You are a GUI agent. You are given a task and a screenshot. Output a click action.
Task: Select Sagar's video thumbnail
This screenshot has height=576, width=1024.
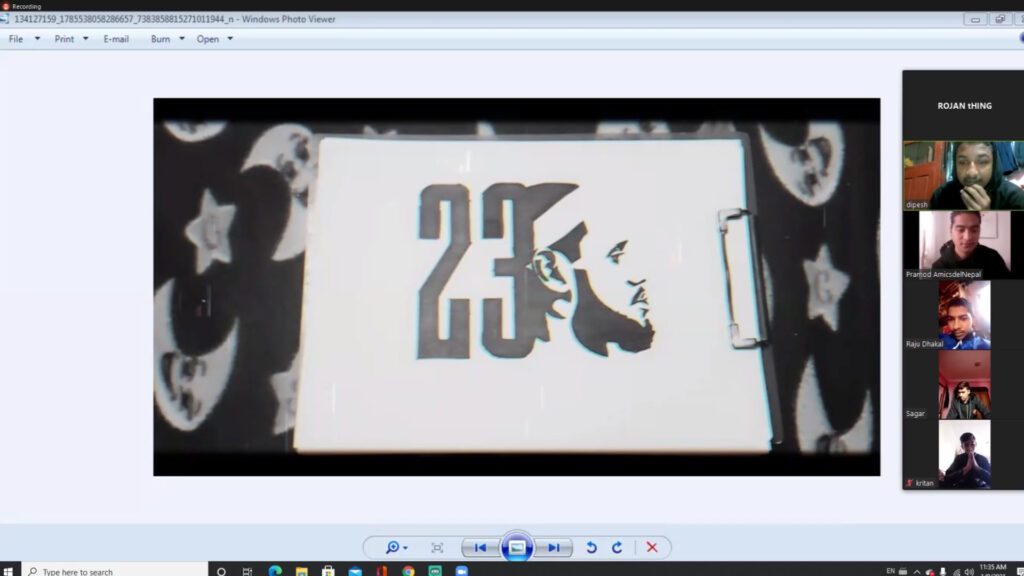[x=964, y=385]
